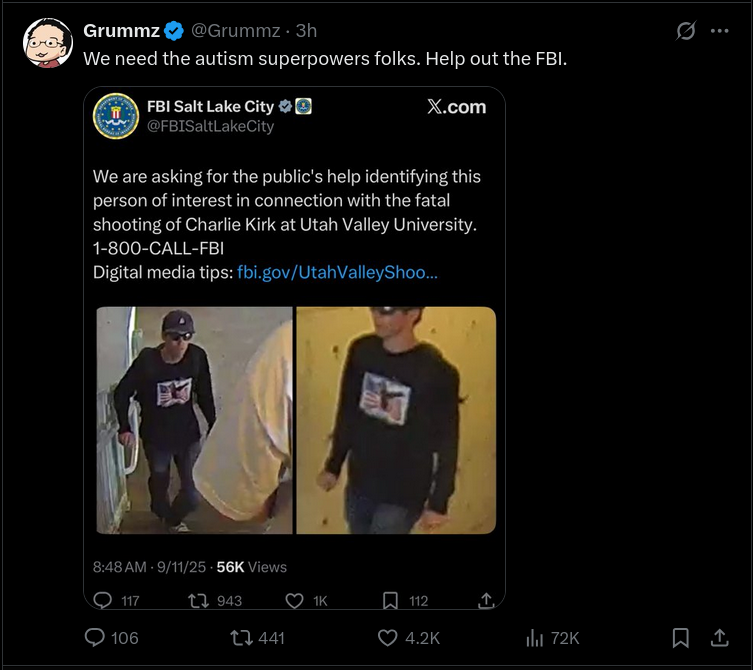Open the right surveillance photo

click(396, 420)
